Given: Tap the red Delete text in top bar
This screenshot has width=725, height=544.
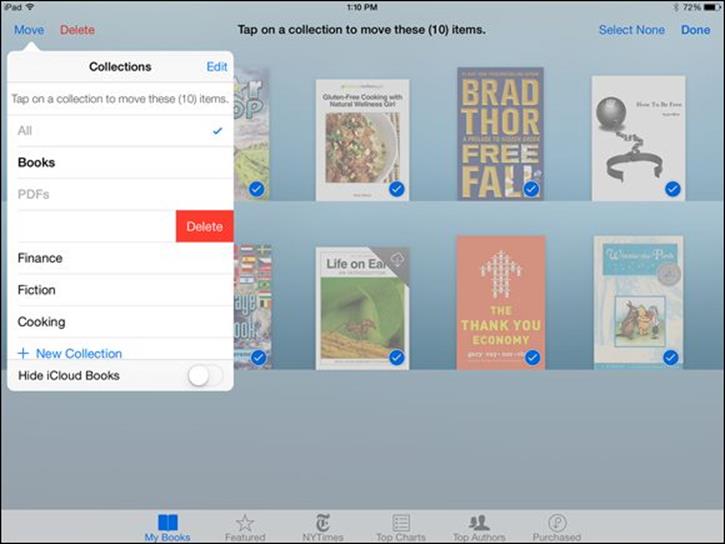Looking at the screenshot, I should click(x=77, y=30).
